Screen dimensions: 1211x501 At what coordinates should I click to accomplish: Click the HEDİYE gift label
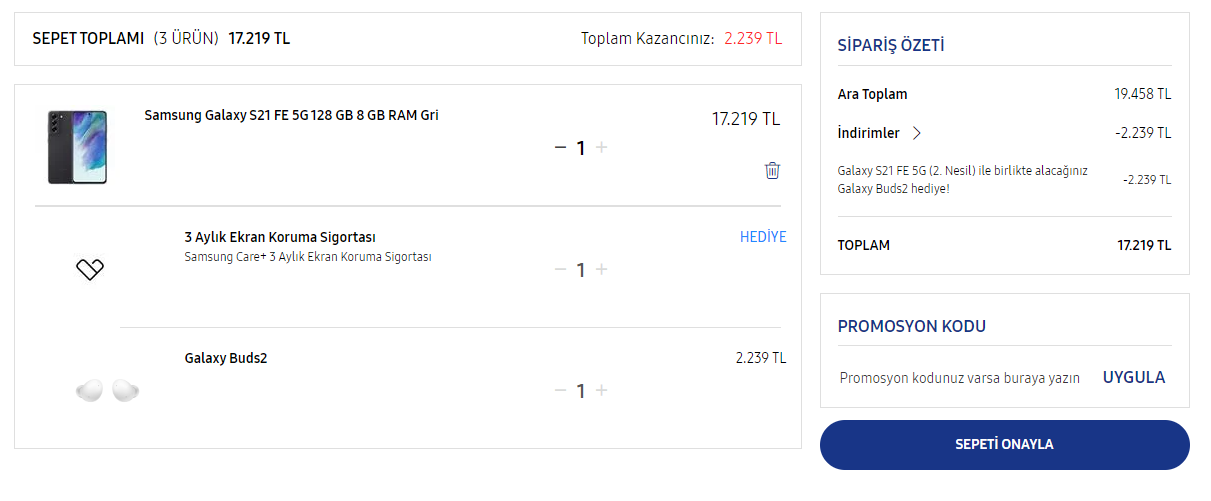(x=763, y=237)
